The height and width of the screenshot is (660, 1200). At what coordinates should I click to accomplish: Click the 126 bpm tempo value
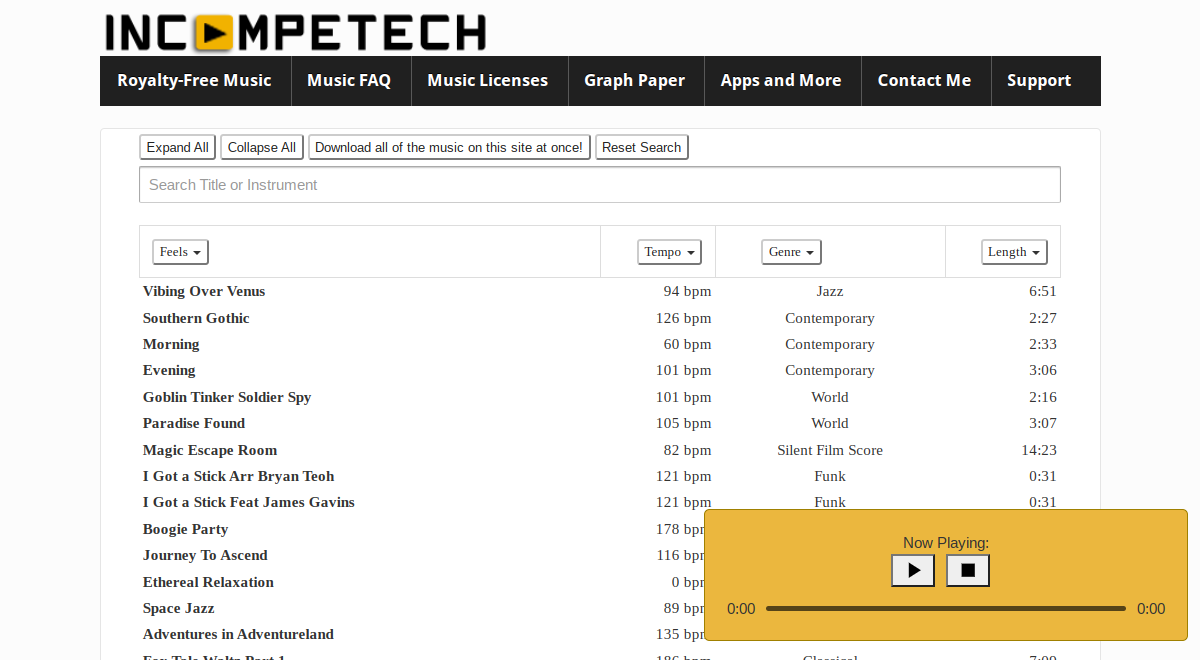[x=683, y=318]
